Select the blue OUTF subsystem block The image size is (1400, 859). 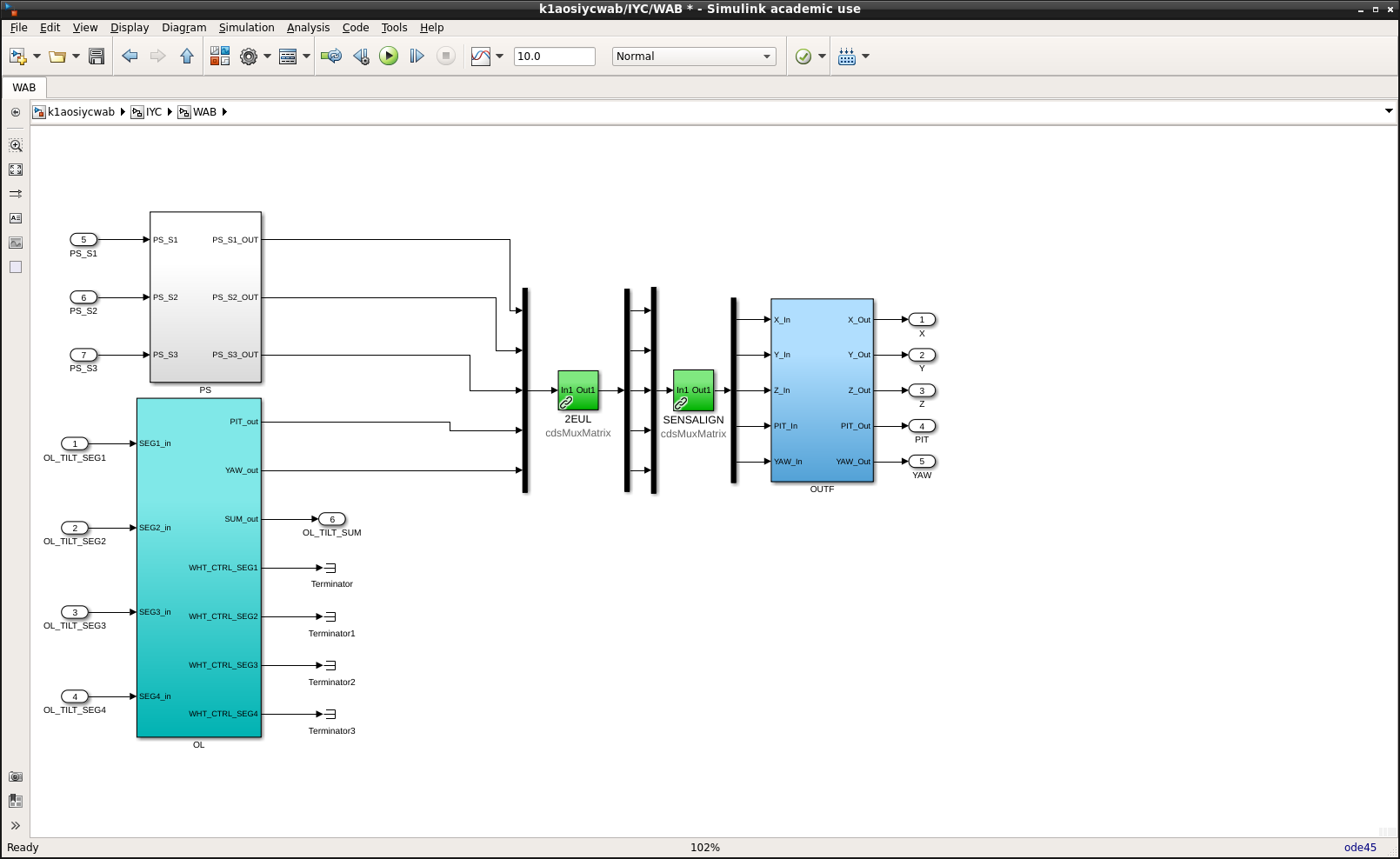click(x=822, y=390)
